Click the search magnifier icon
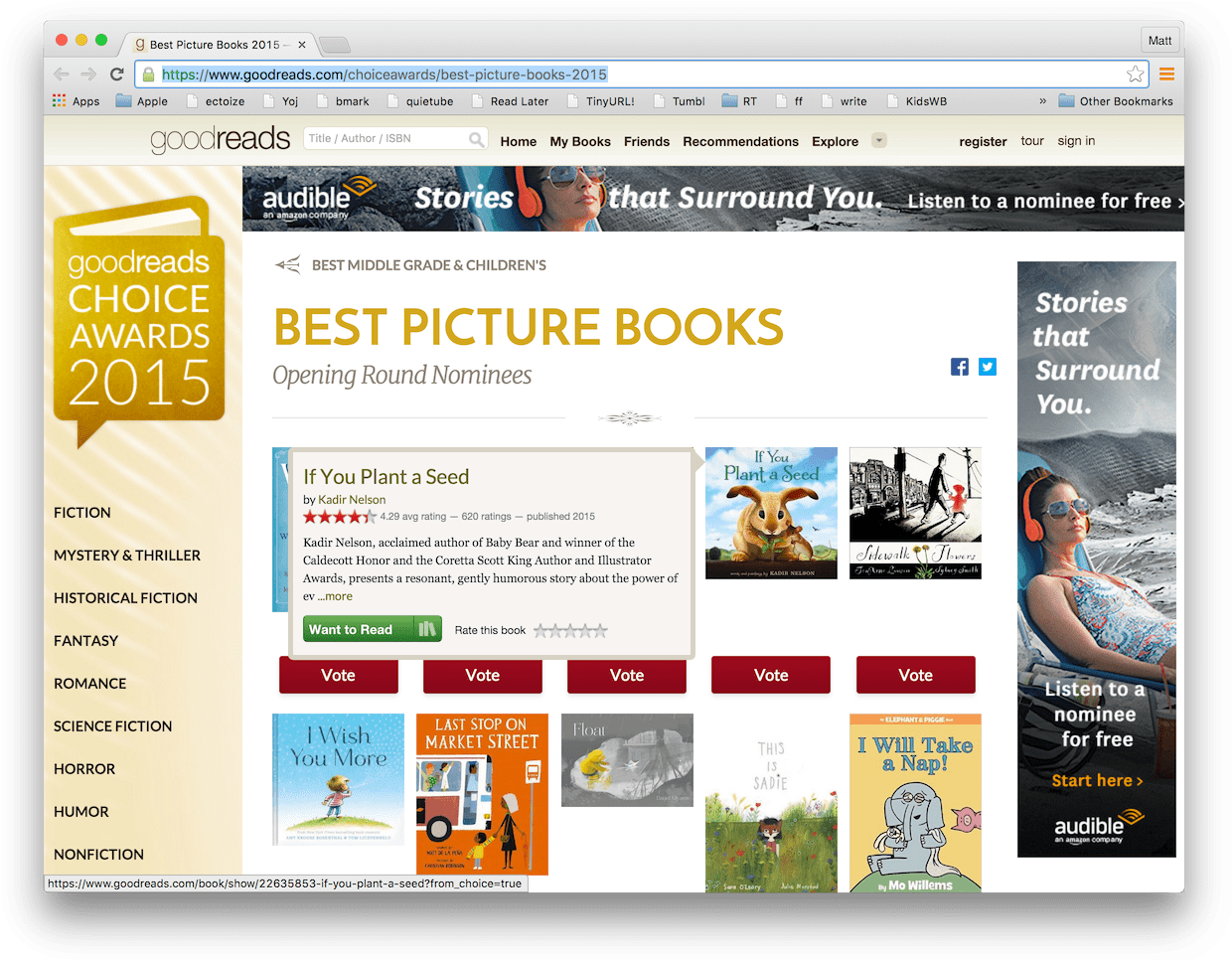Screen dimensions: 1232x960 click(x=477, y=139)
